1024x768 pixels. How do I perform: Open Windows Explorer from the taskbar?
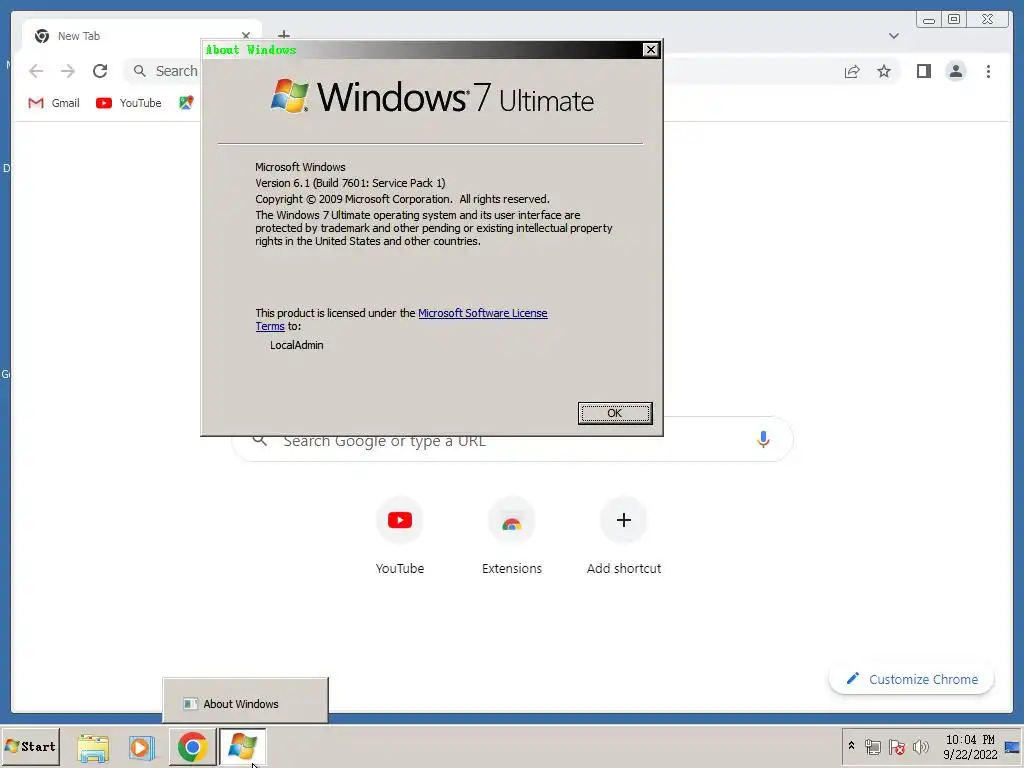(x=93, y=747)
